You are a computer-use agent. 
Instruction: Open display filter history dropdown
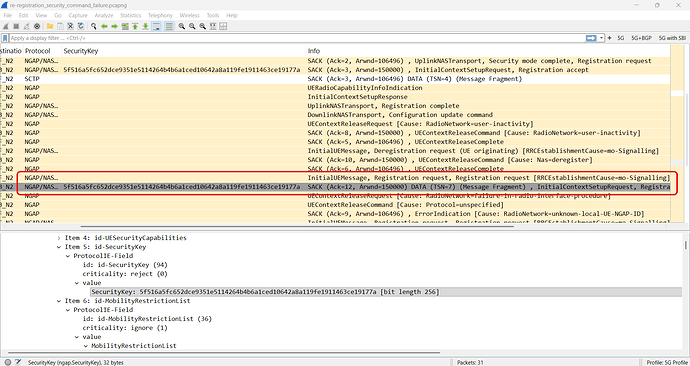[601, 38]
